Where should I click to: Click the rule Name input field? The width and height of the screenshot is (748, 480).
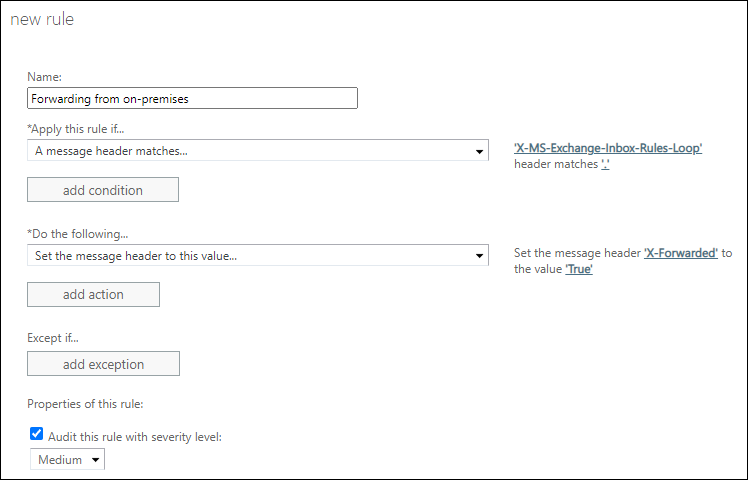click(192, 98)
